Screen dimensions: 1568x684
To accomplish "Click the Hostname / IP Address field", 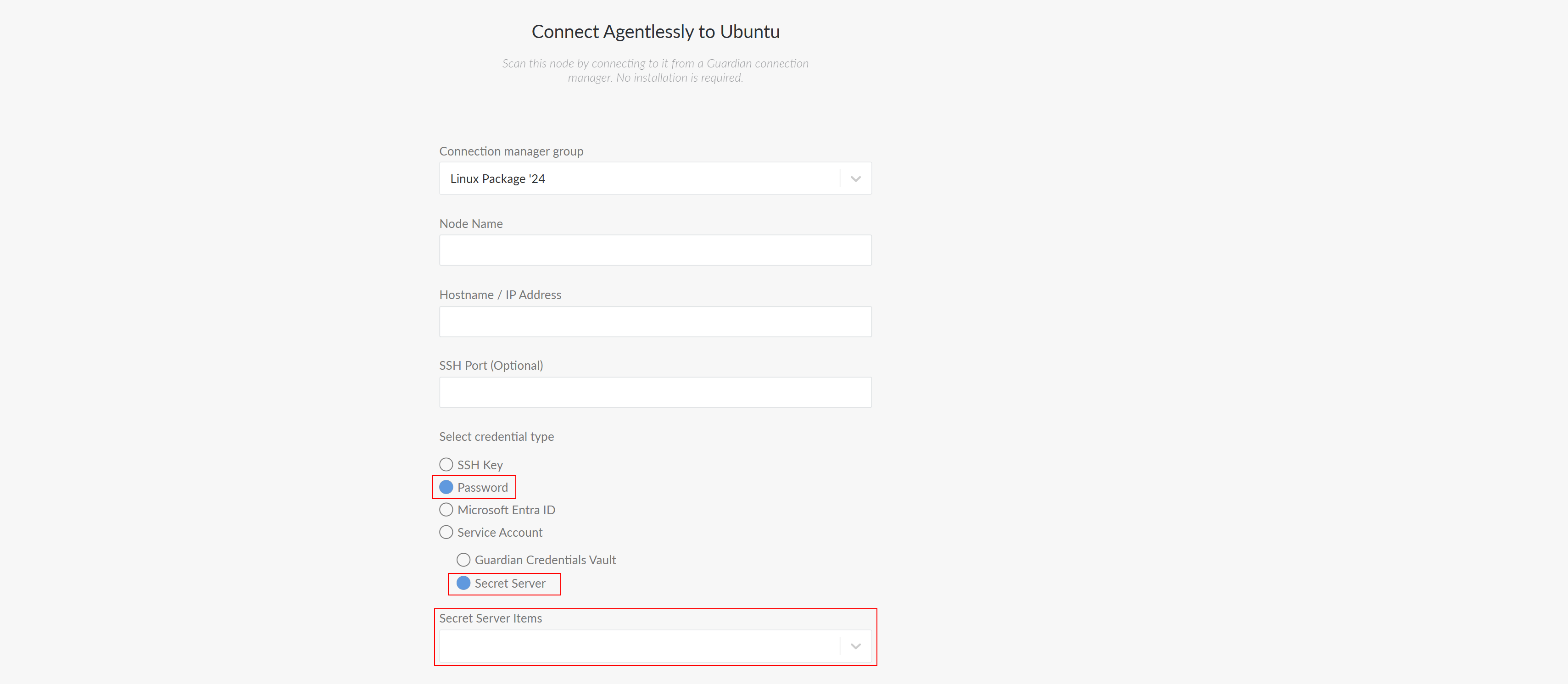I will point(655,321).
